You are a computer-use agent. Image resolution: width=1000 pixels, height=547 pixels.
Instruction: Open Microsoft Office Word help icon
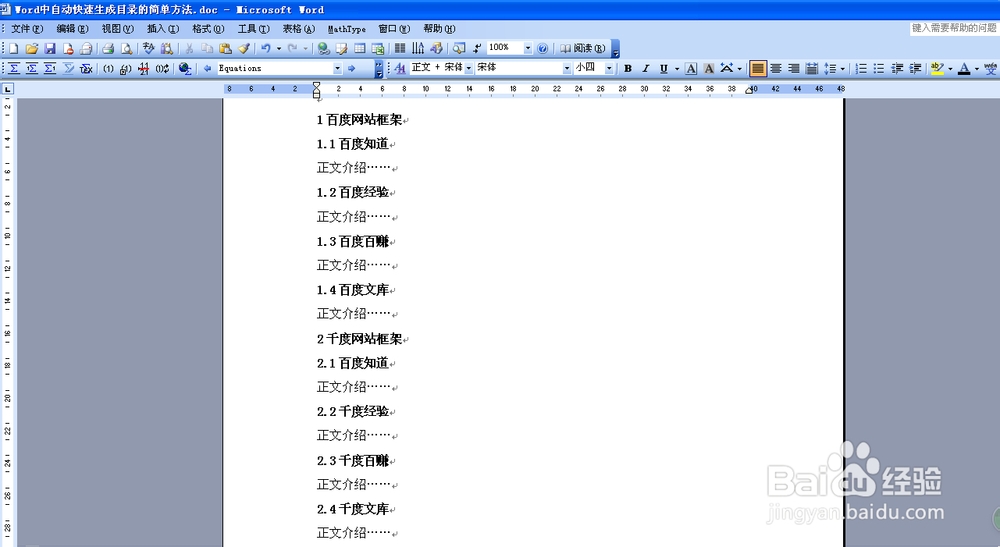[543, 48]
